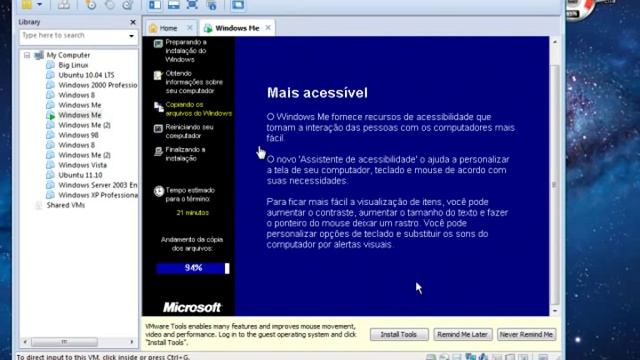
Task: Click 'Andamento da cópia dos arquivos' label
Action: [x=192, y=244]
